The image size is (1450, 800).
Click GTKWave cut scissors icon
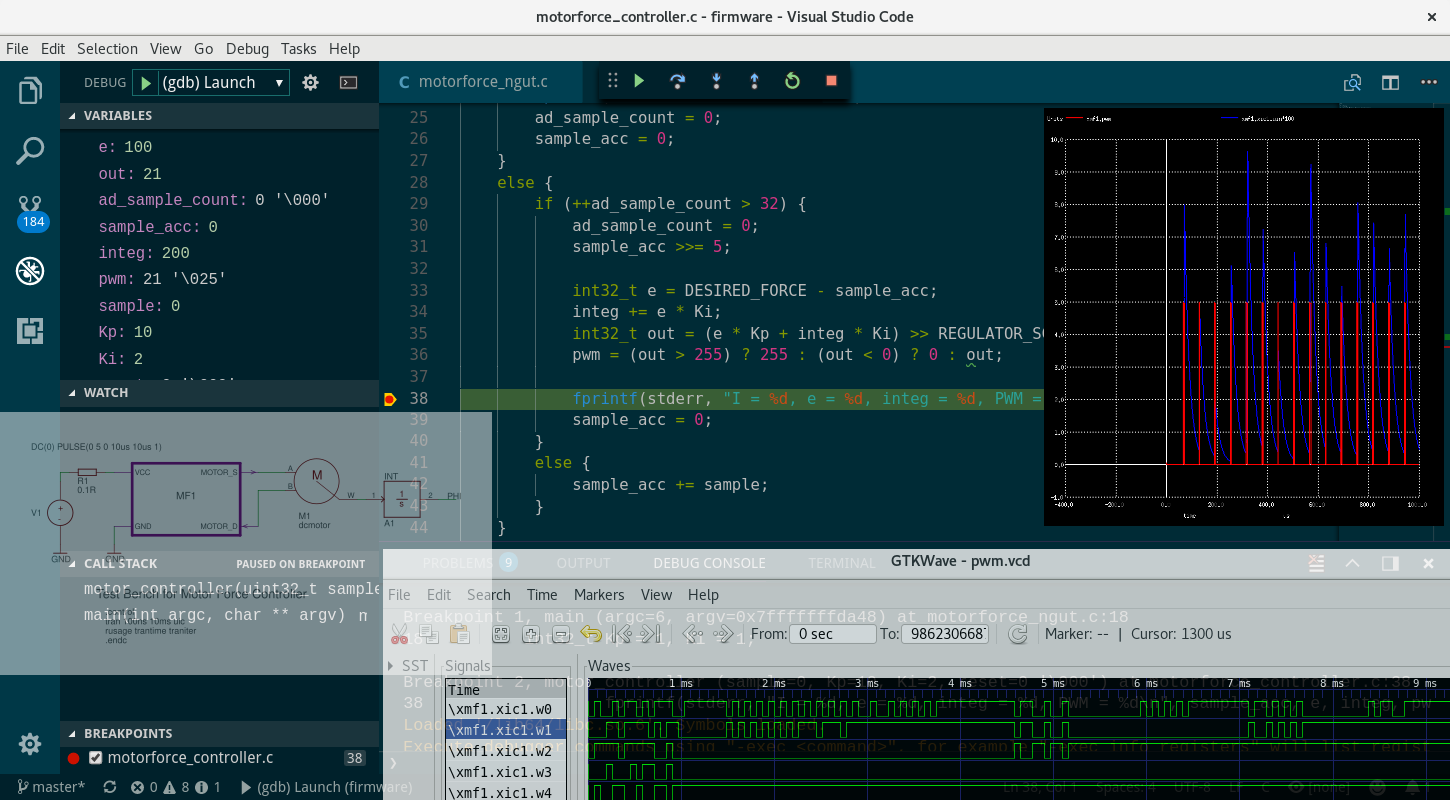[399, 634]
